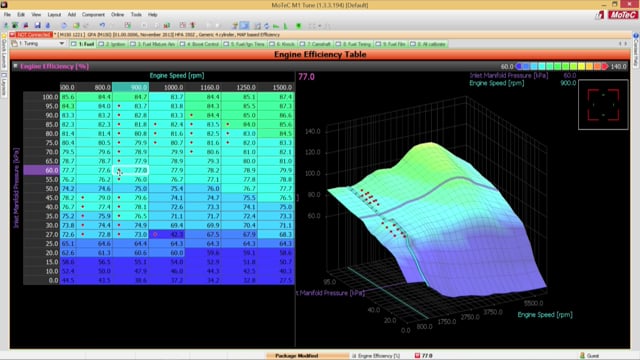Click the green vertical bar toolbar icon
This screenshot has width=640, height=360.
[x=286, y=26]
